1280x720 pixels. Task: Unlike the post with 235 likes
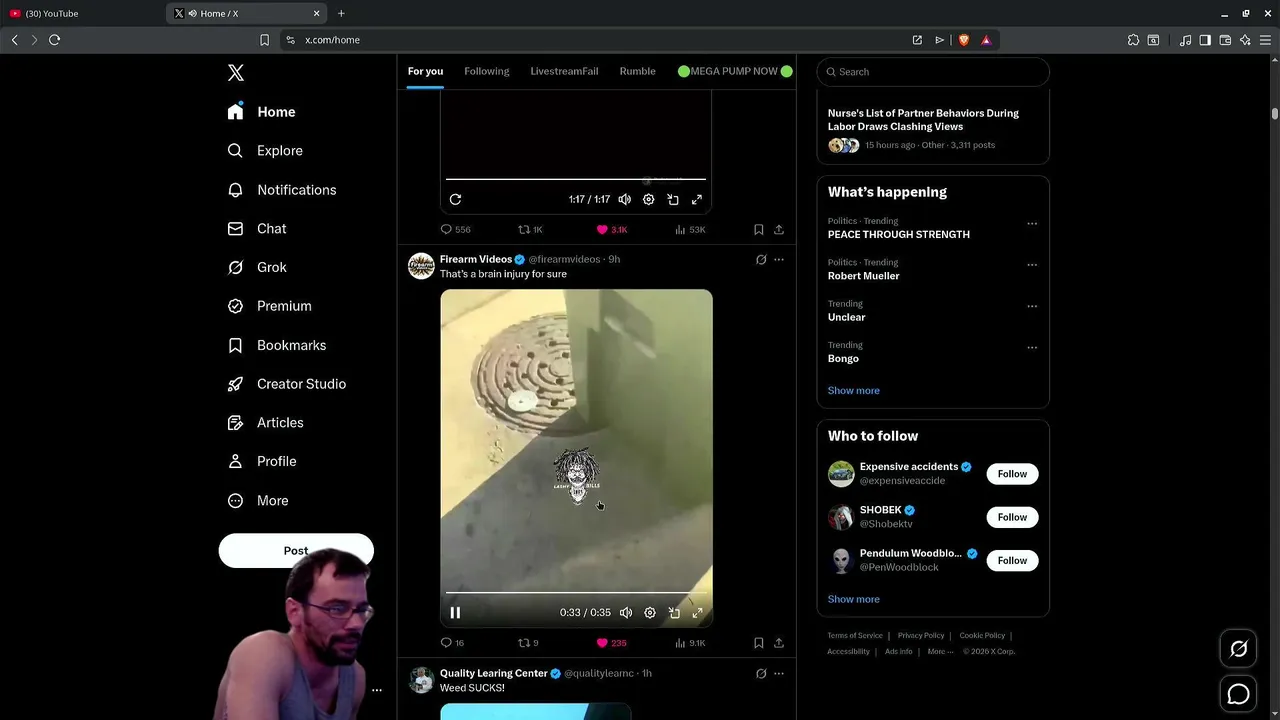click(x=612, y=643)
